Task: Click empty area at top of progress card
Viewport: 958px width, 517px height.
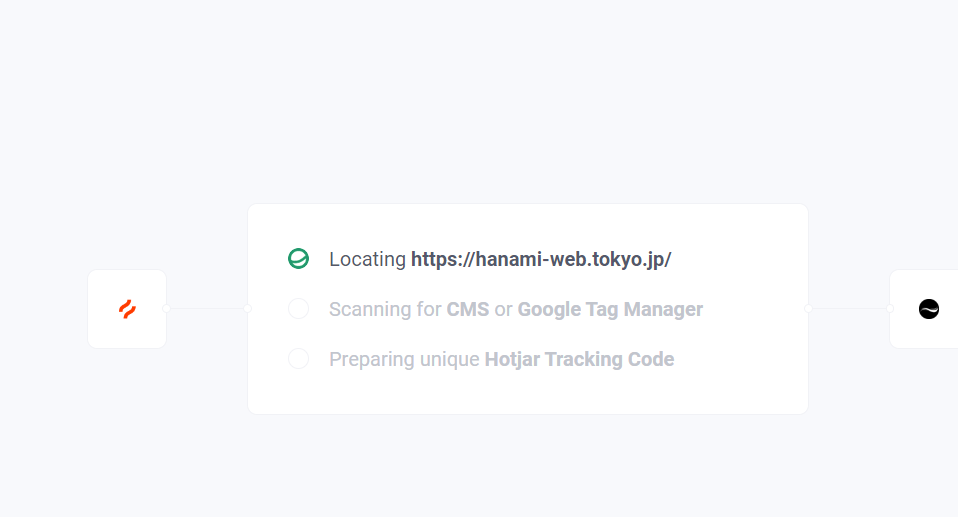Action: [x=527, y=222]
